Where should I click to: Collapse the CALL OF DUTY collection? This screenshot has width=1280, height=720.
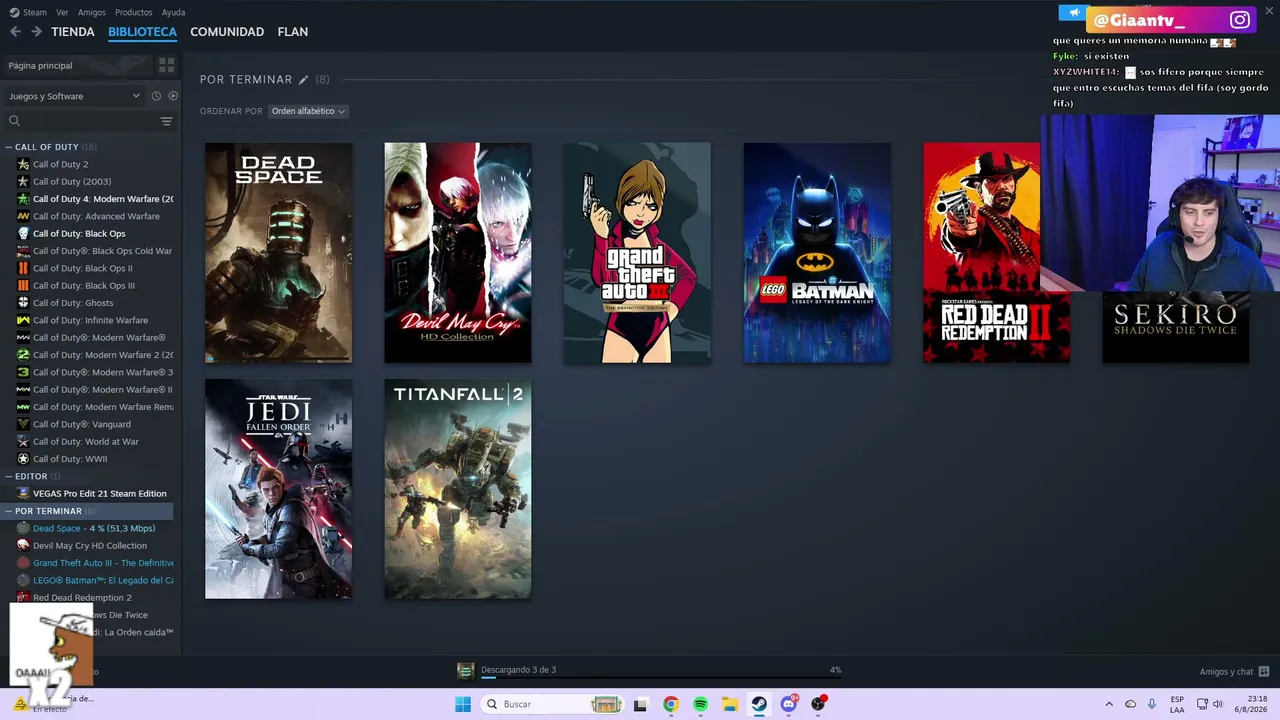pos(9,147)
